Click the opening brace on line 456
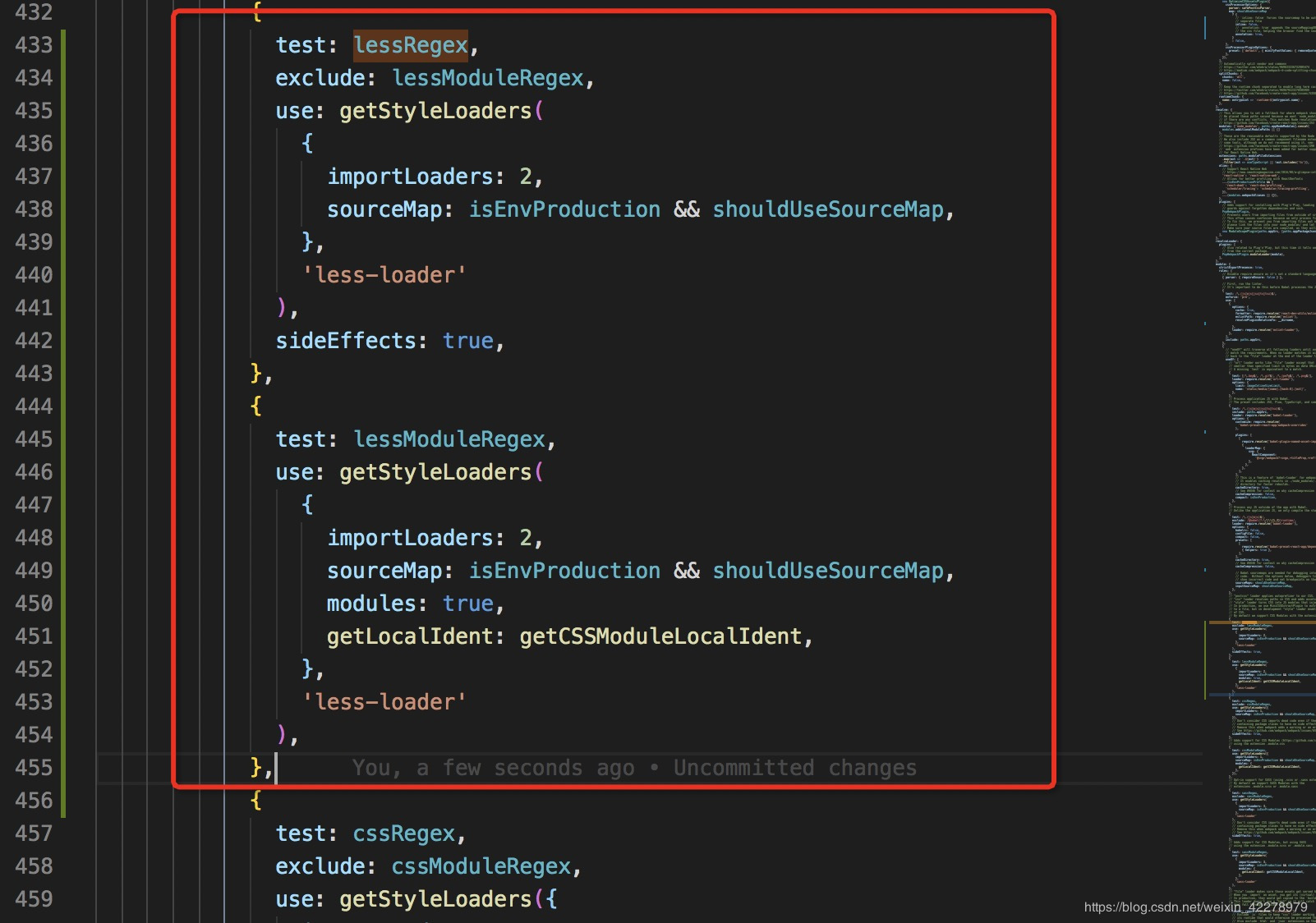This screenshot has height=923, width=1316. coord(256,801)
